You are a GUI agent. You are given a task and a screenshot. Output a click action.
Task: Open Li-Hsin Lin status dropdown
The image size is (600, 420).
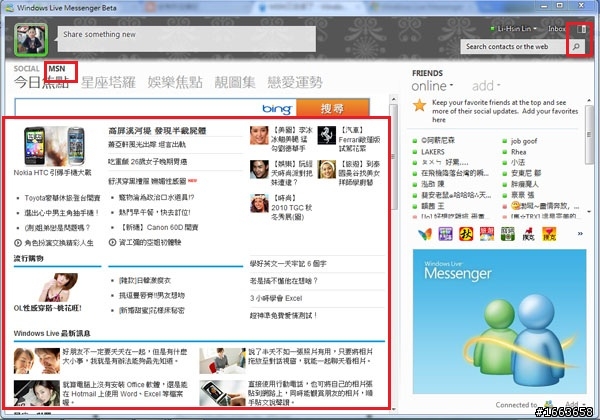coord(514,31)
